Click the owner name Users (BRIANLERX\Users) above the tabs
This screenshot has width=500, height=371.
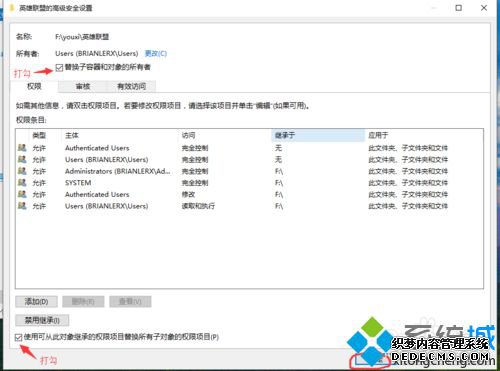pos(97,53)
